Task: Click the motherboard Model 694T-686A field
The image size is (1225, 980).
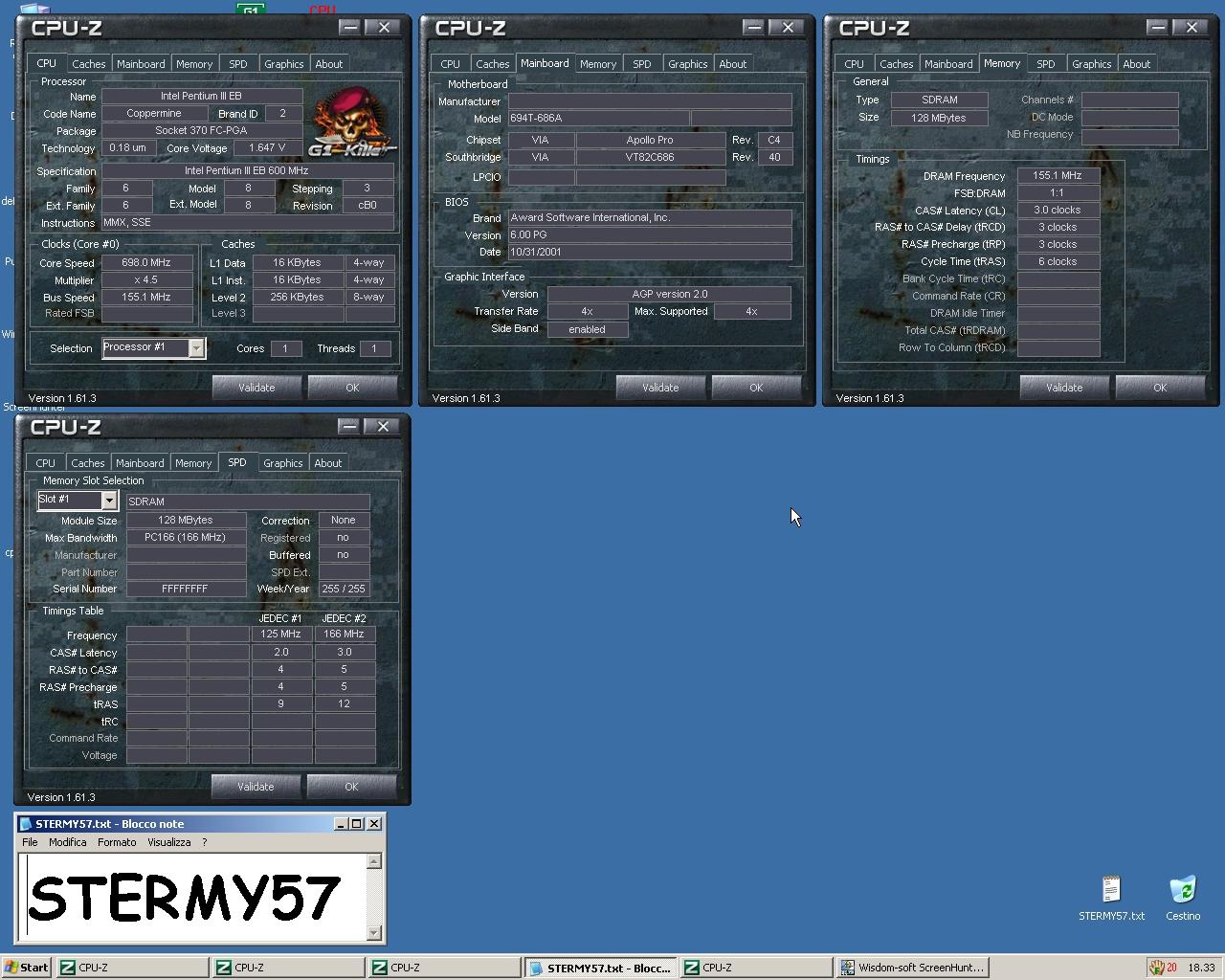Action: coord(597,119)
